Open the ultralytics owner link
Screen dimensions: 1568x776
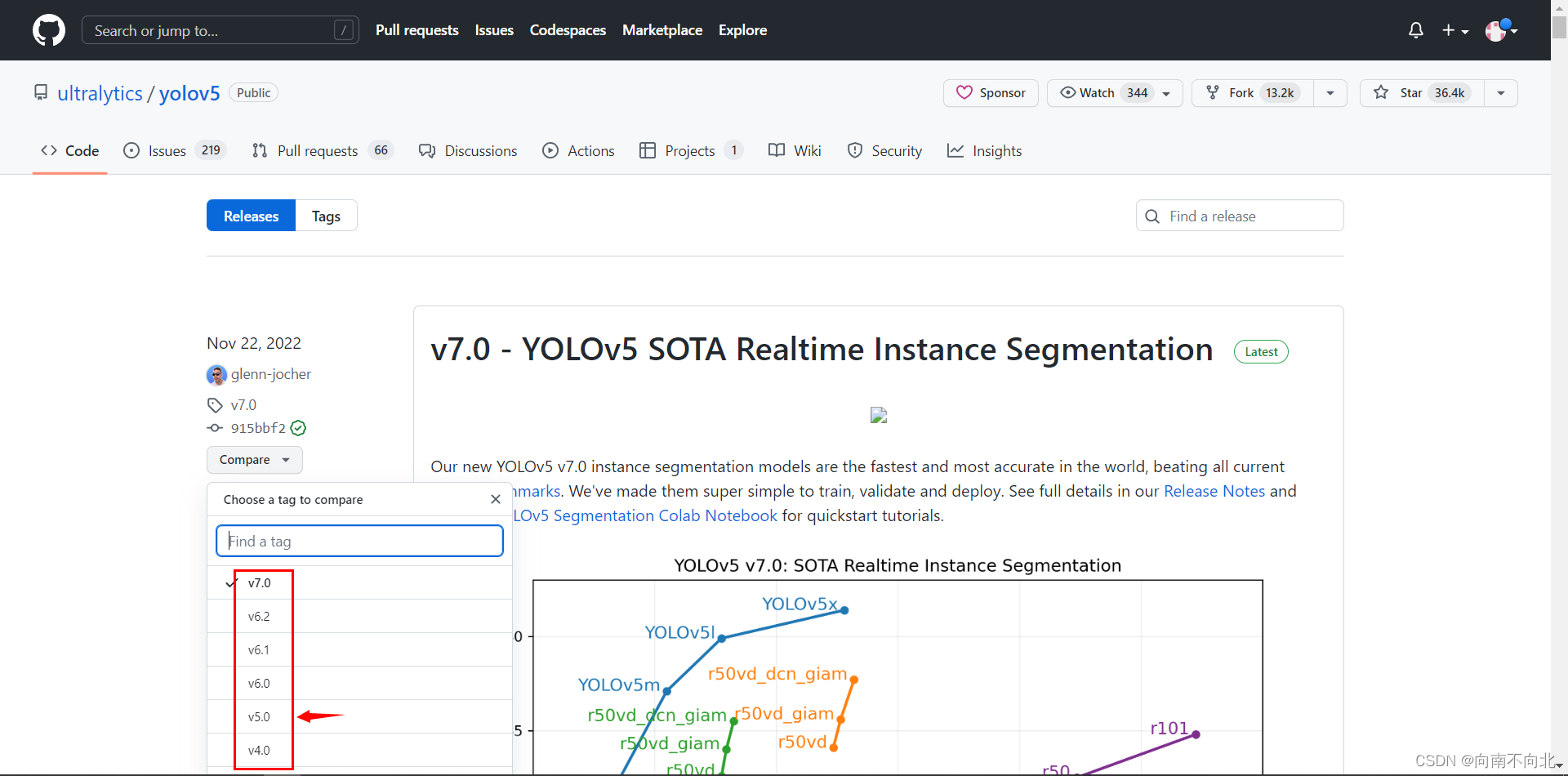tap(100, 93)
